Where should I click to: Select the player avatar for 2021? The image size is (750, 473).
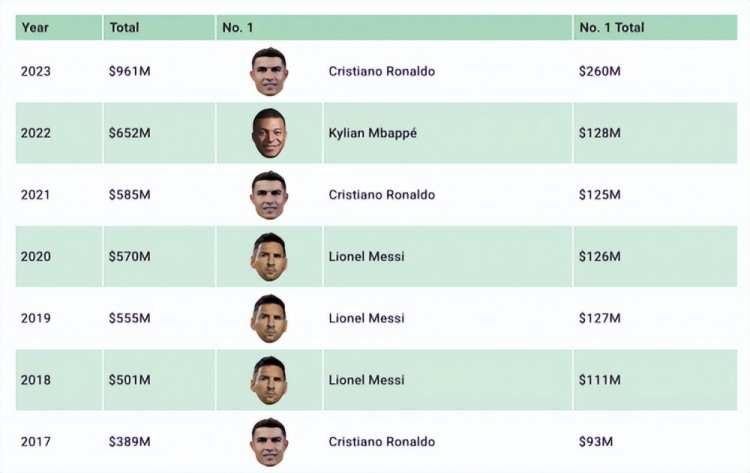click(269, 195)
